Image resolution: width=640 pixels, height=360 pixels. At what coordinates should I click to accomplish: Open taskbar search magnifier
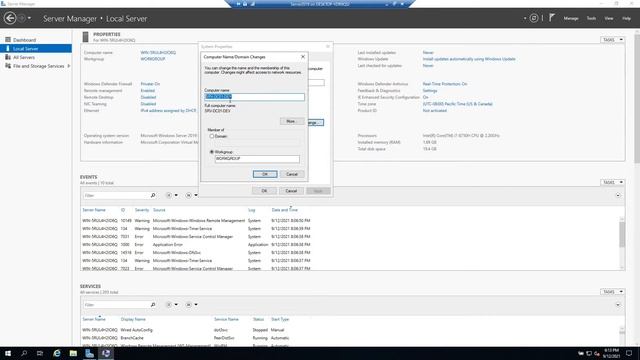[x=24, y=353]
